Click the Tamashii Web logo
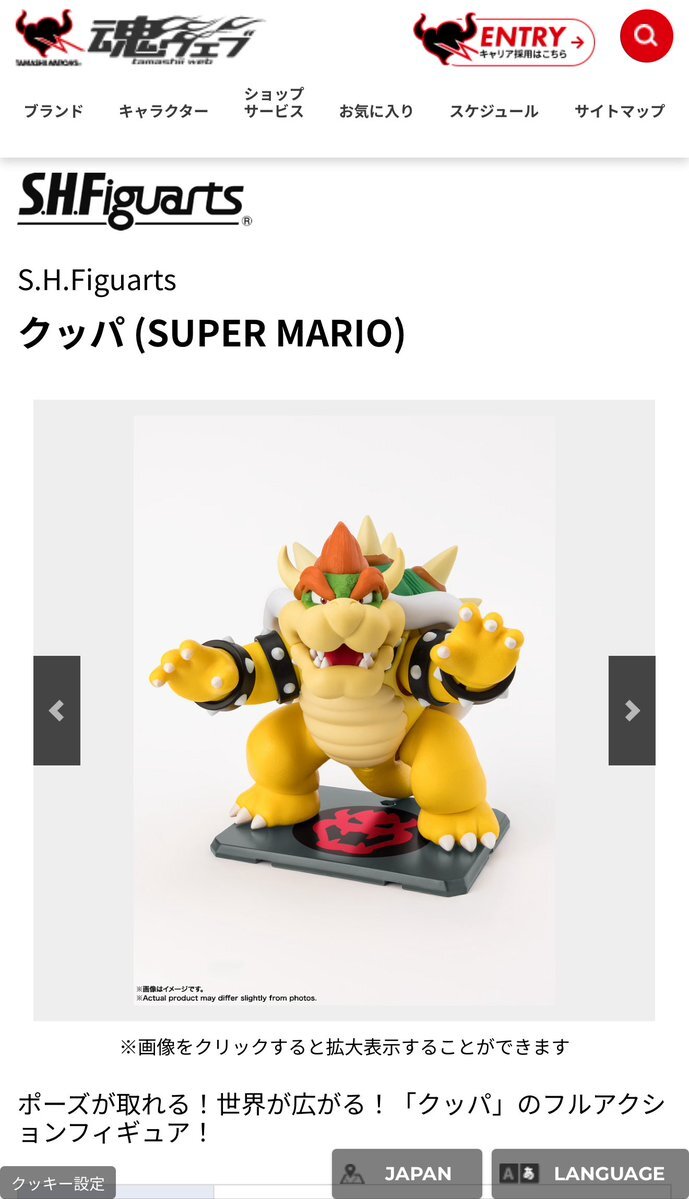Image resolution: width=689 pixels, height=1199 pixels. 138,37
